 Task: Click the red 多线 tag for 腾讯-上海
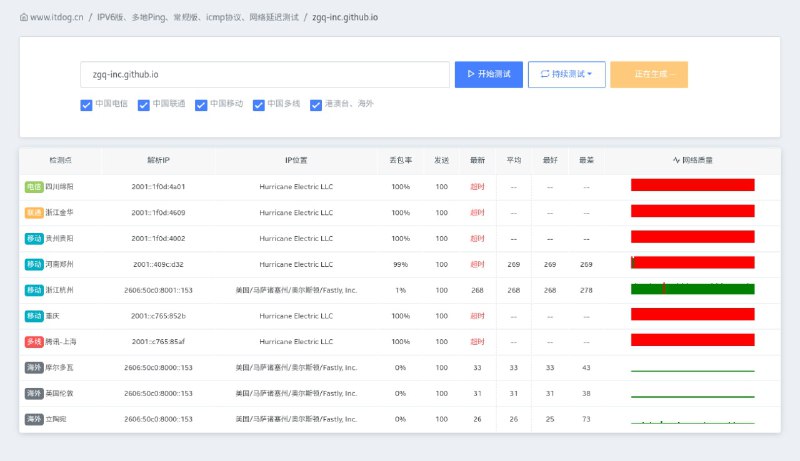34,341
